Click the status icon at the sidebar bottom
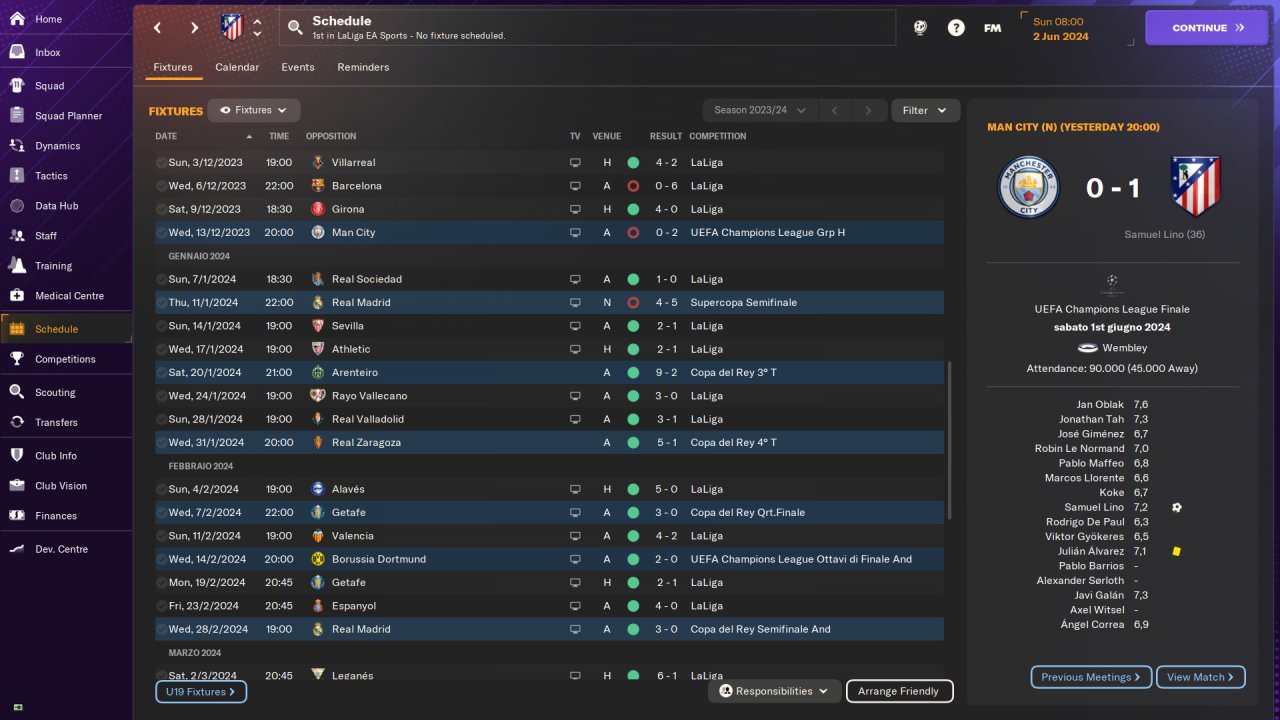Screen dimensions: 1280x720 pos(17,707)
